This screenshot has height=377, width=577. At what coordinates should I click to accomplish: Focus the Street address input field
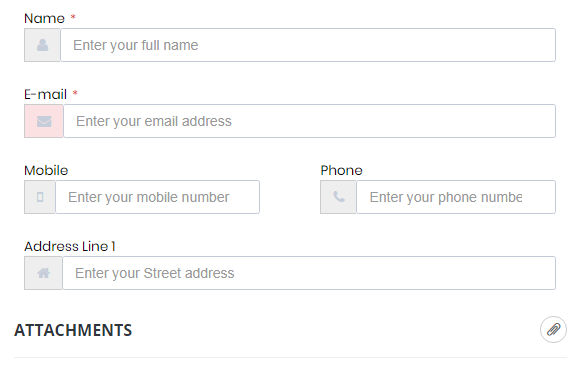tap(309, 273)
